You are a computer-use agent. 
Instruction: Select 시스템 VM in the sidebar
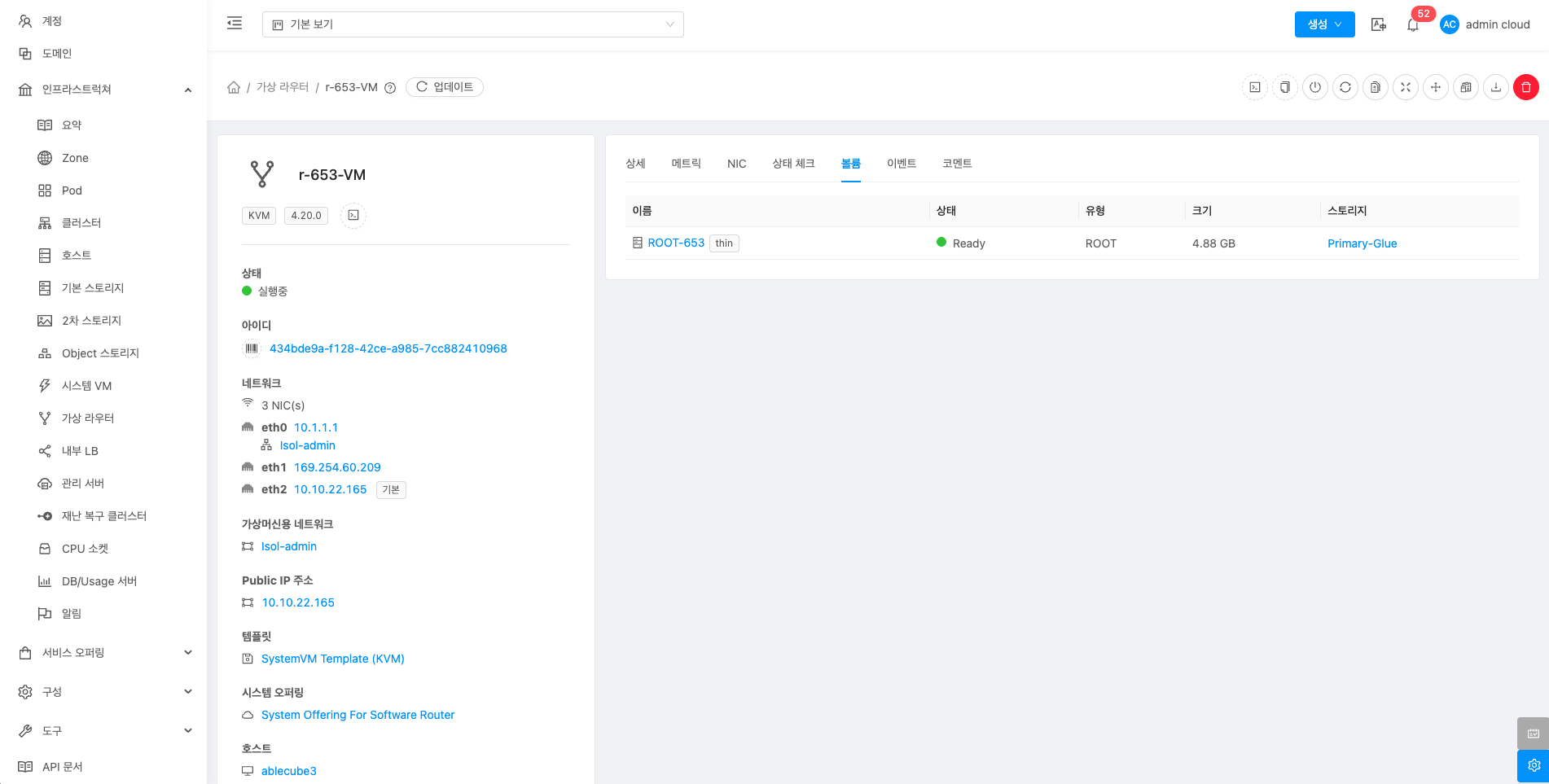[86, 386]
